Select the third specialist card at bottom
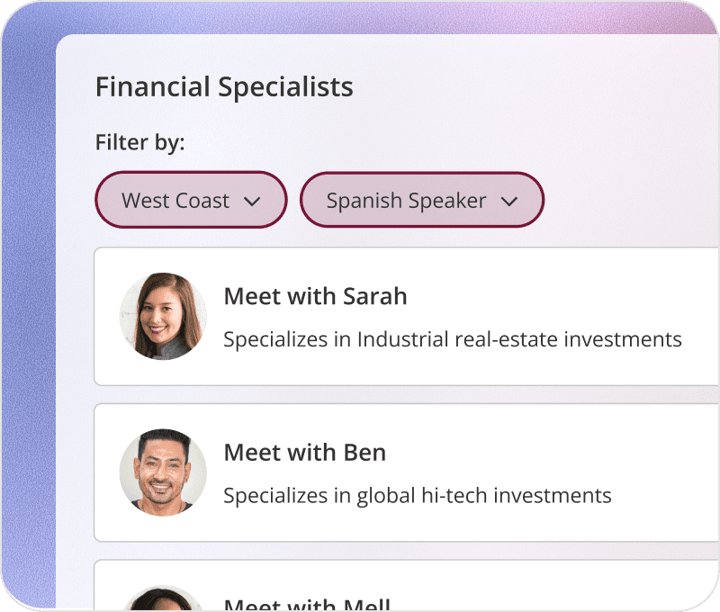The width and height of the screenshot is (720, 612). (x=406, y=585)
